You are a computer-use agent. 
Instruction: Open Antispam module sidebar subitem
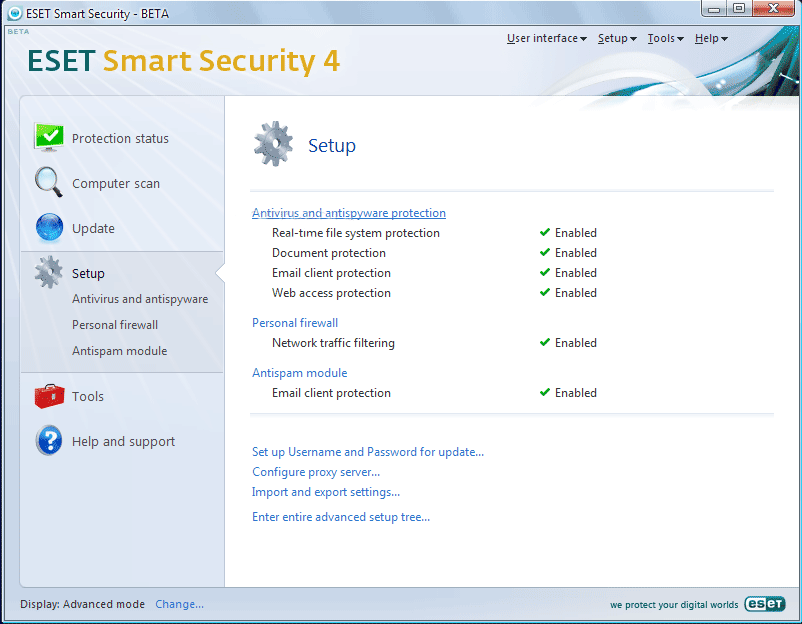(x=120, y=351)
